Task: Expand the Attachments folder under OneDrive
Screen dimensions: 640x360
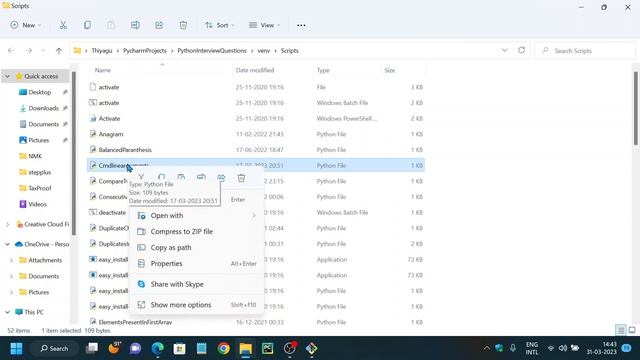Action: pyautogui.click(x=11, y=260)
